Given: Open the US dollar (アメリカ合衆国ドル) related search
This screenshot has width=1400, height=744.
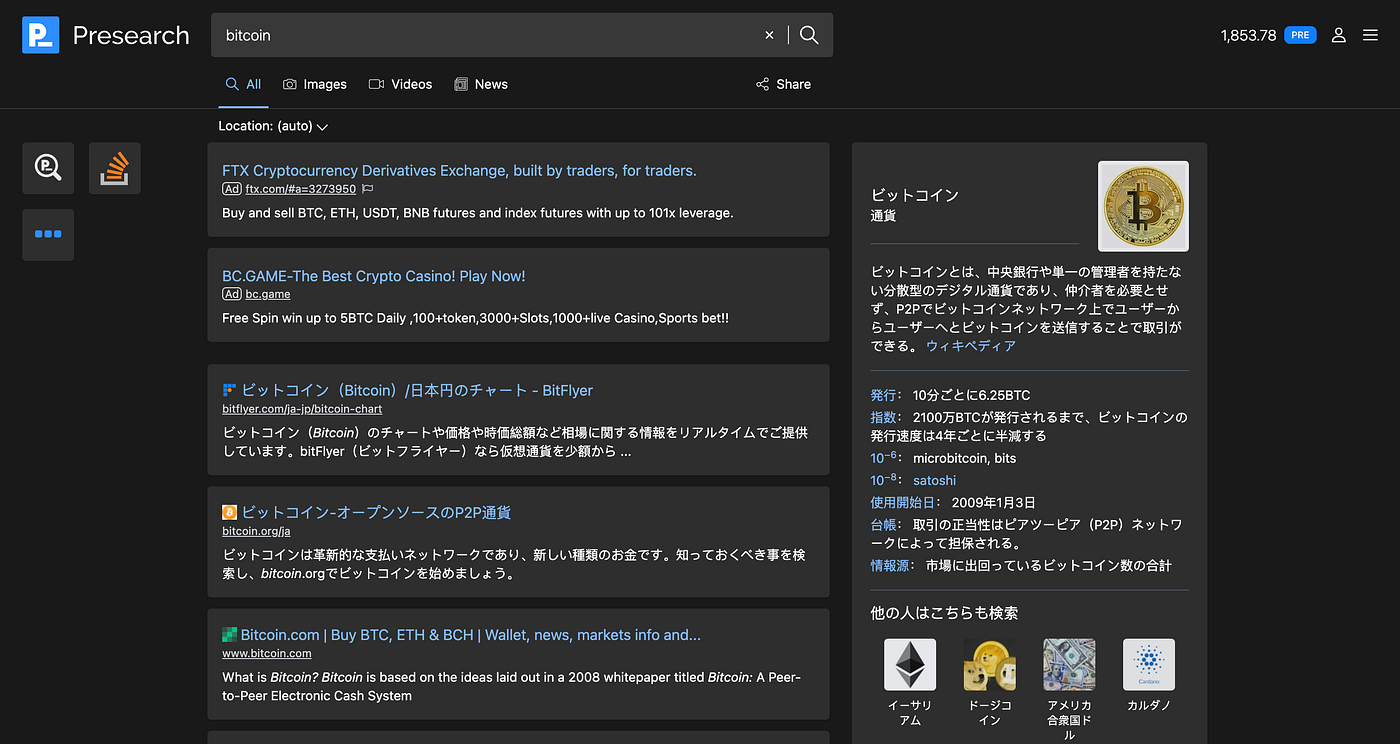Looking at the screenshot, I should coord(1069,690).
